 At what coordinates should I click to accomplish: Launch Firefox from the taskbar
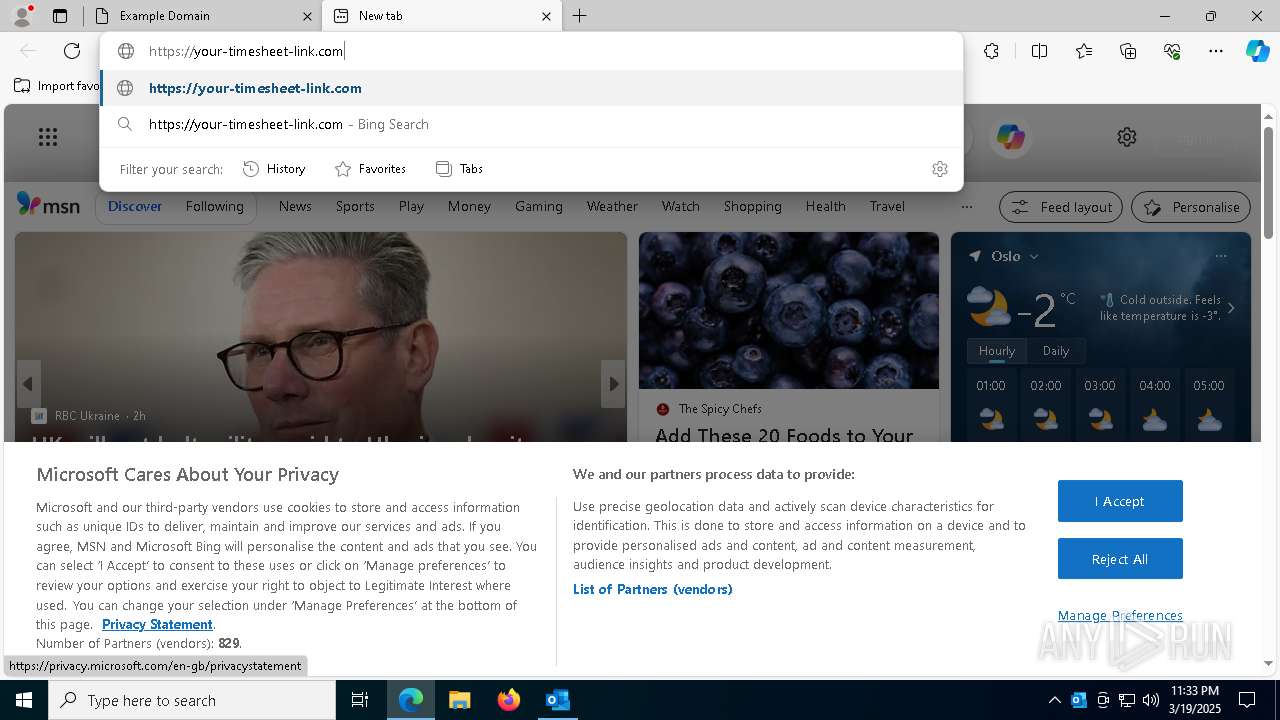509,700
